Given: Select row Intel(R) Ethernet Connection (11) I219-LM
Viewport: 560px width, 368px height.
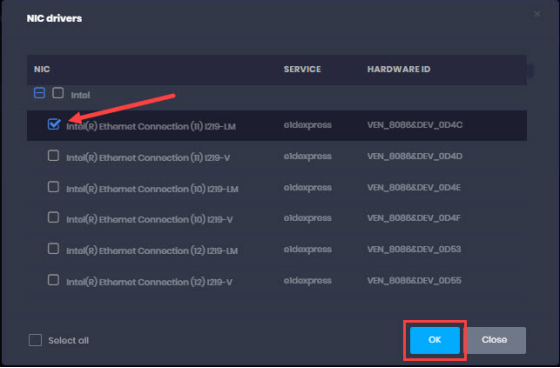Looking at the screenshot, I should (277, 125).
